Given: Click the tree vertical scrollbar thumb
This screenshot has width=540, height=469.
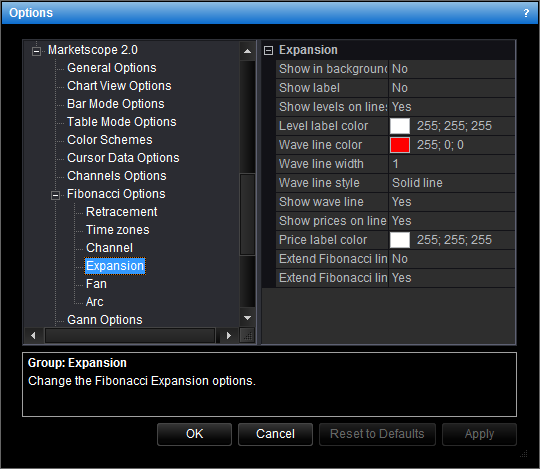Looking at the screenshot, I should tap(247, 214).
